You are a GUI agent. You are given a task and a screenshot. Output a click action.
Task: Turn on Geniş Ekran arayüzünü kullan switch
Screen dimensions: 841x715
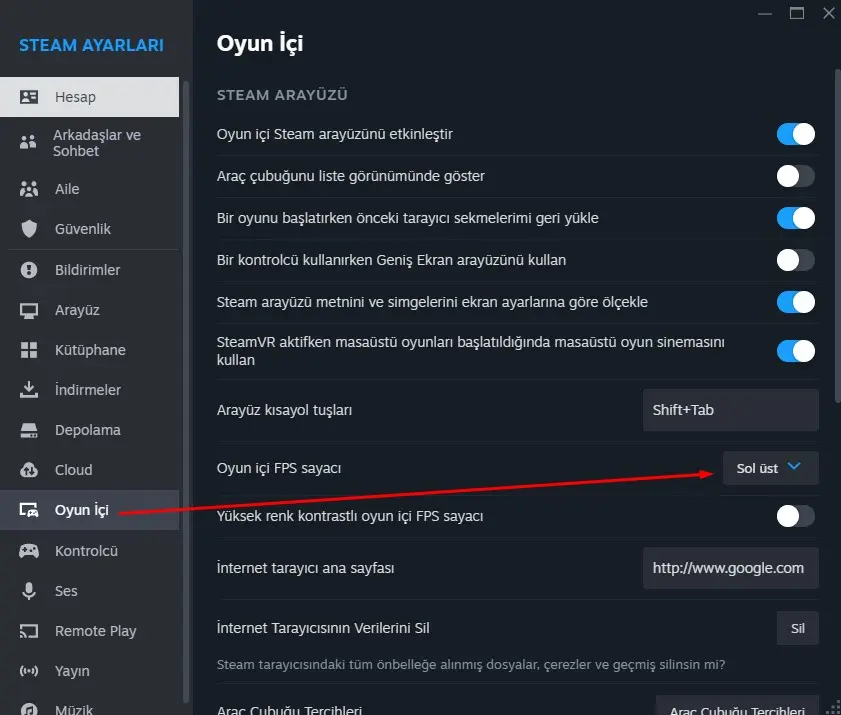click(x=796, y=260)
